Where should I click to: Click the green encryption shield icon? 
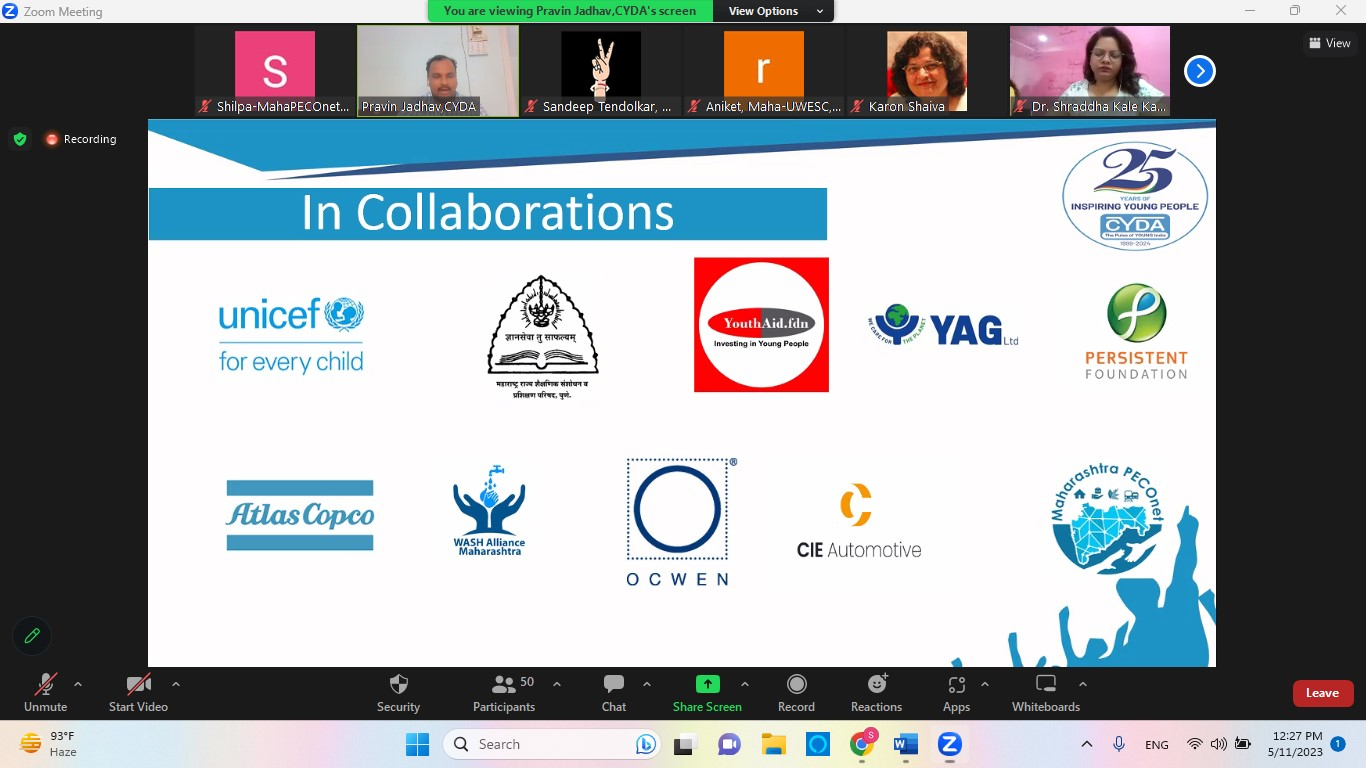pyautogui.click(x=20, y=139)
